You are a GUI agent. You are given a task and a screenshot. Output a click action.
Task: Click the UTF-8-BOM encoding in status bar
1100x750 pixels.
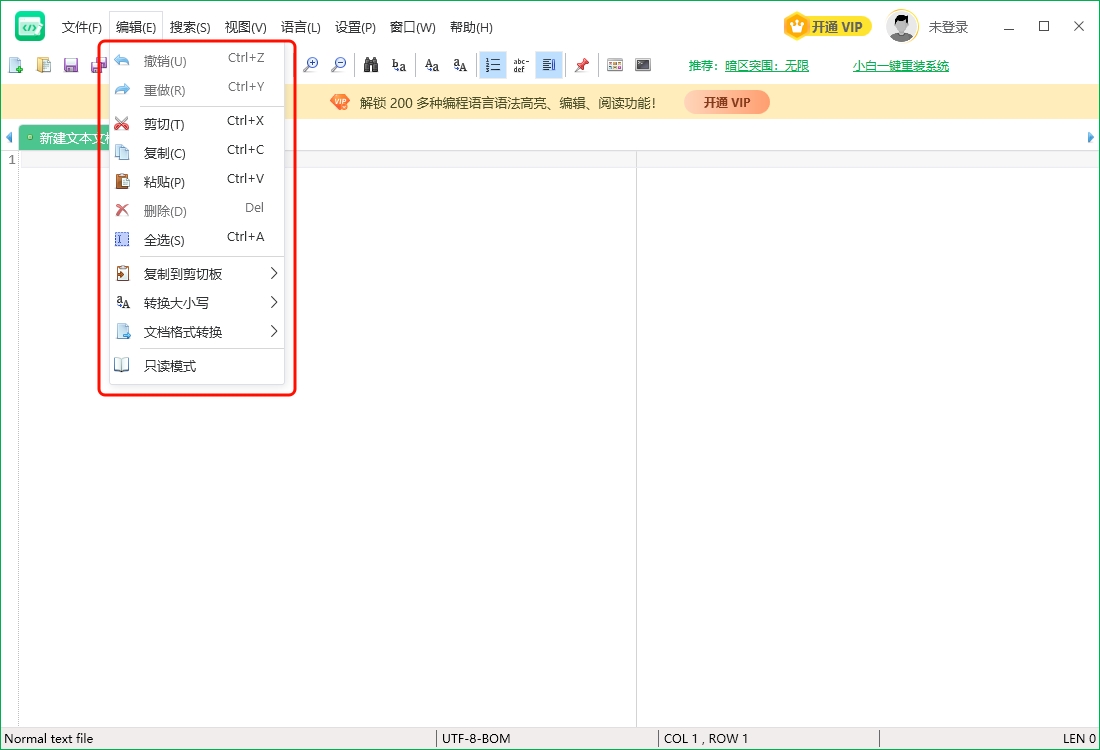pyautogui.click(x=476, y=739)
